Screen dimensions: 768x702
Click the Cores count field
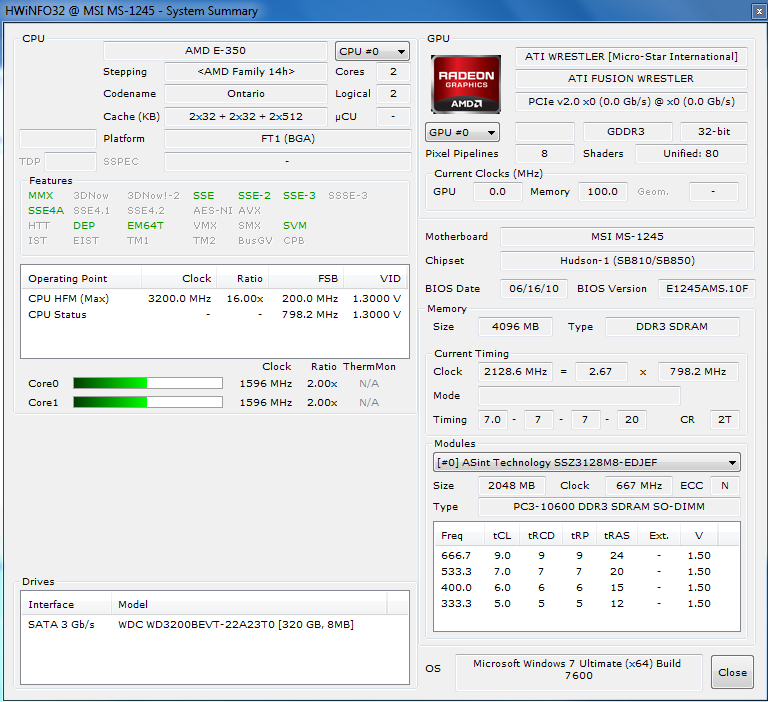[393, 72]
